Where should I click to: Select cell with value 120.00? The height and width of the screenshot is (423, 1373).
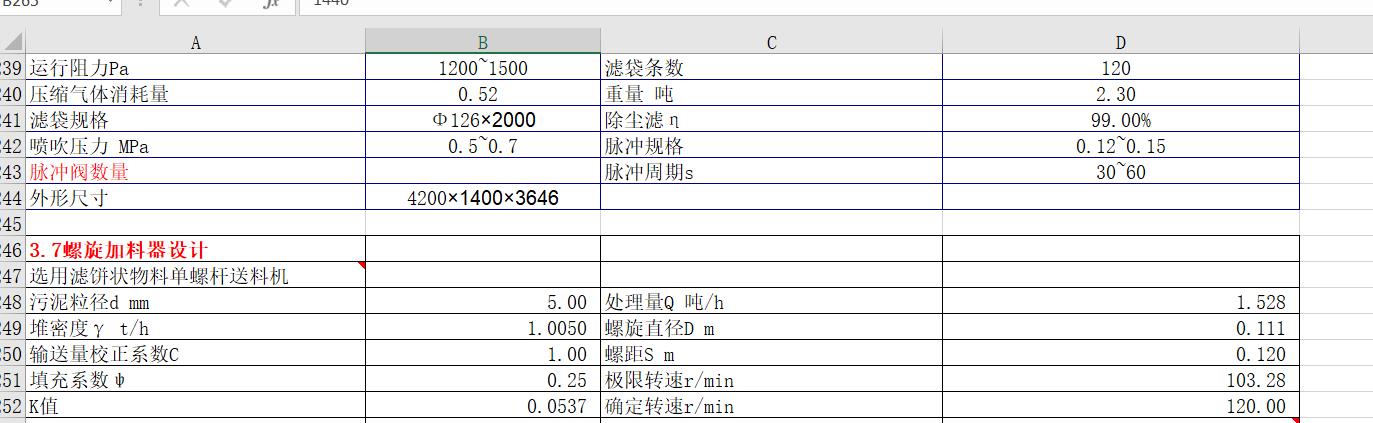click(x=1121, y=406)
